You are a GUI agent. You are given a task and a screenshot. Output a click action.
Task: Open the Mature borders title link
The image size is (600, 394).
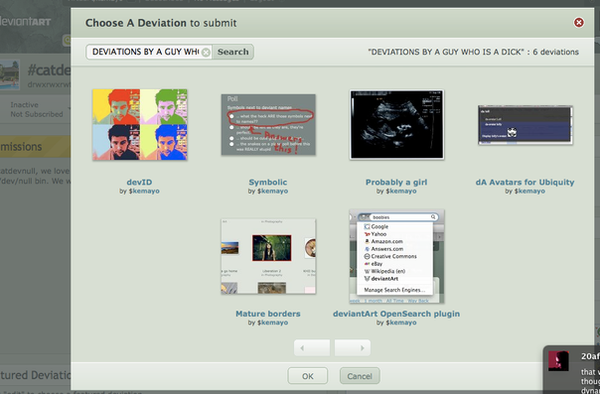click(268, 314)
